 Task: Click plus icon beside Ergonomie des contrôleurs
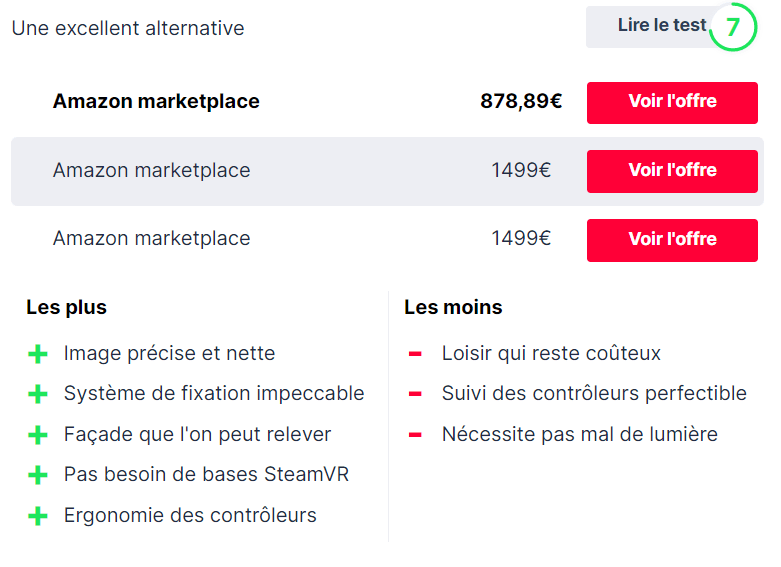(x=38, y=516)
